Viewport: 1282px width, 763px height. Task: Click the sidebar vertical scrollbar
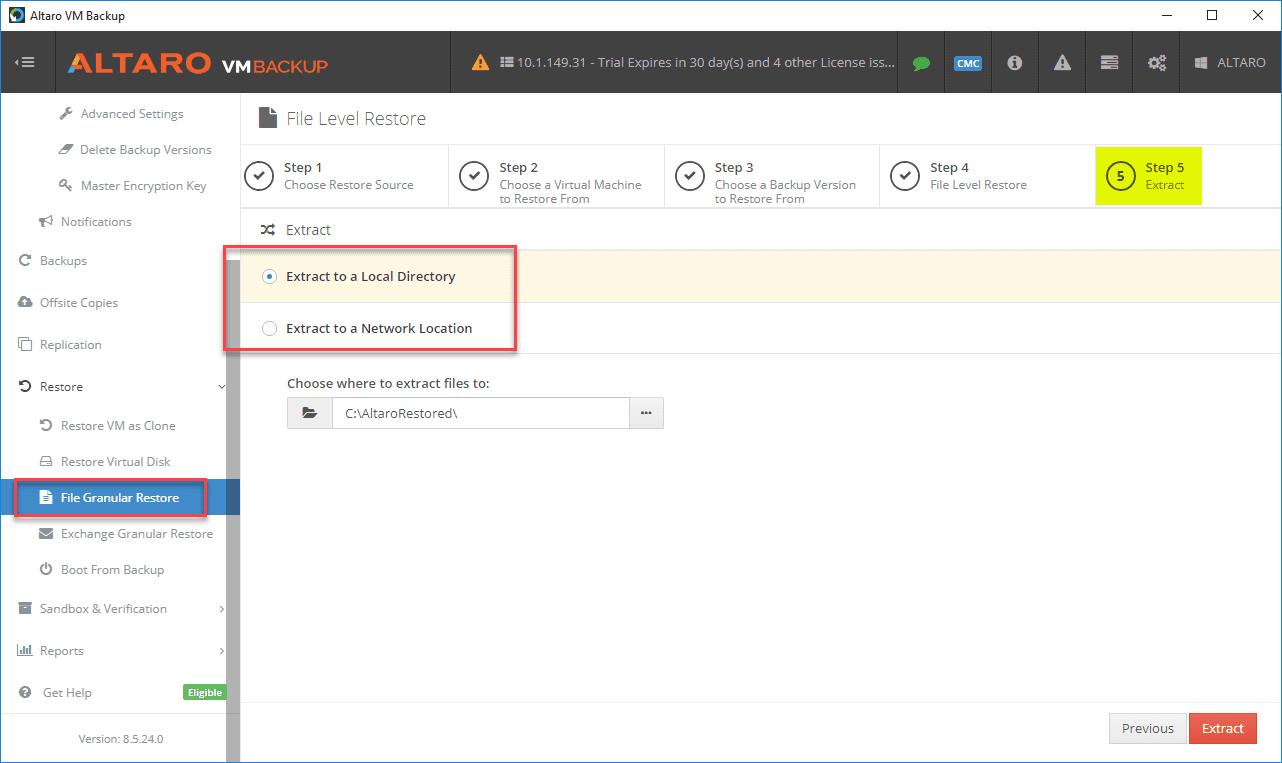click(234, 510)
